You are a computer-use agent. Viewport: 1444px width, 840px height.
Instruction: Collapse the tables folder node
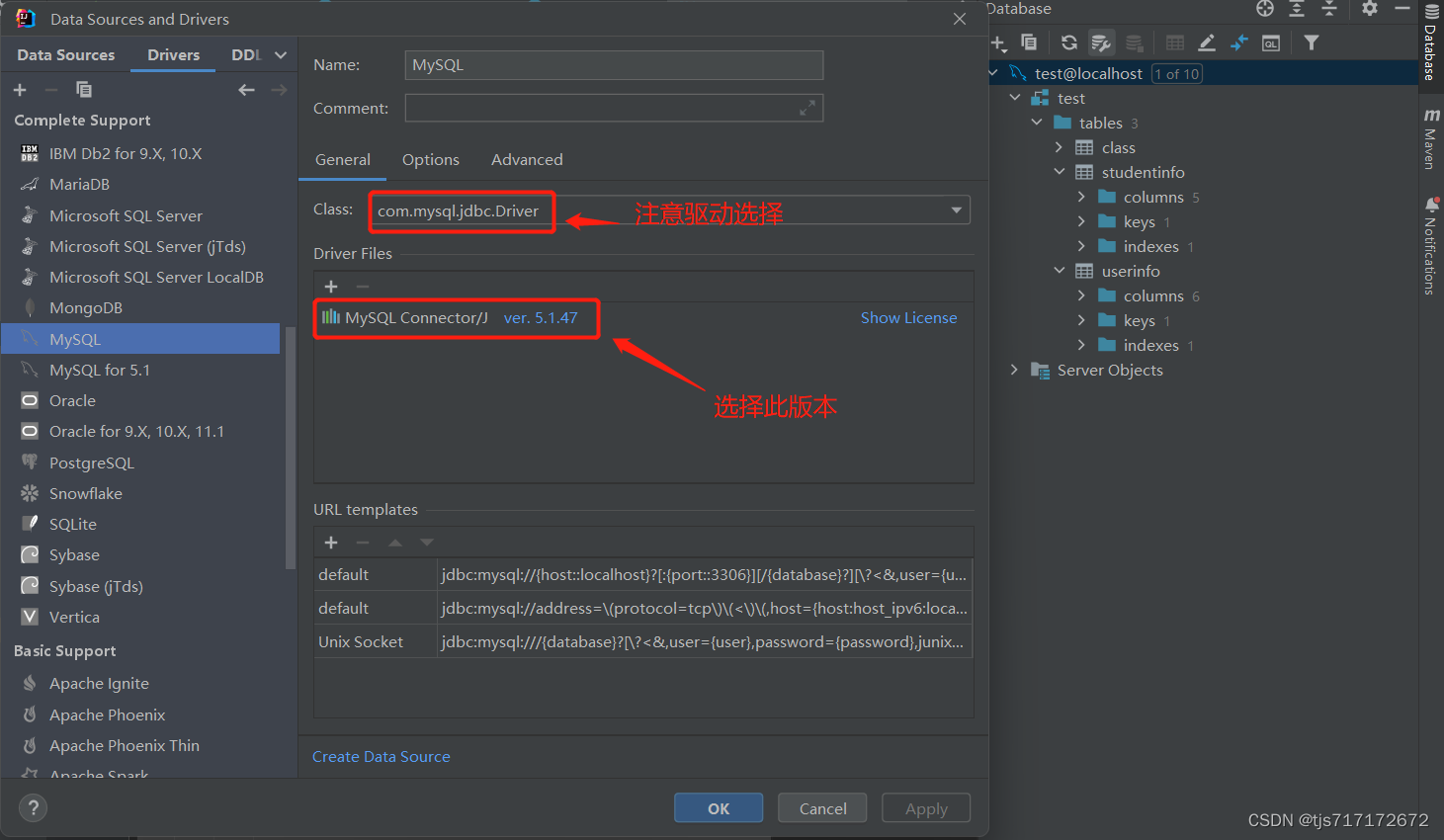tap(1037, 123)
